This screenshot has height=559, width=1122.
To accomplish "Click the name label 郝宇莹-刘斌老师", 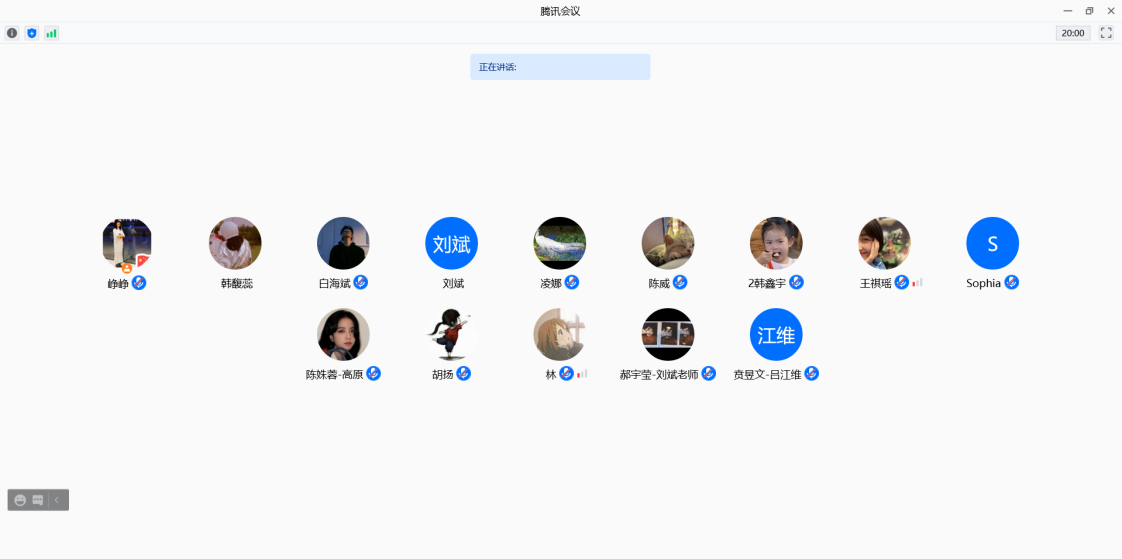I will click(658, 375).
